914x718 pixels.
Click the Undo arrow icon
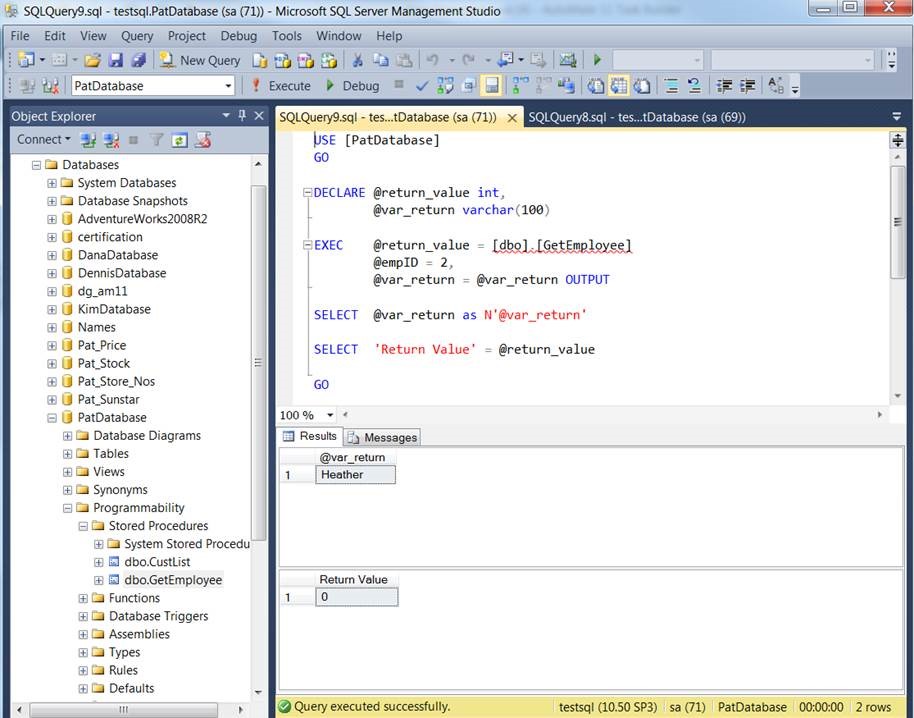point(433,60)
